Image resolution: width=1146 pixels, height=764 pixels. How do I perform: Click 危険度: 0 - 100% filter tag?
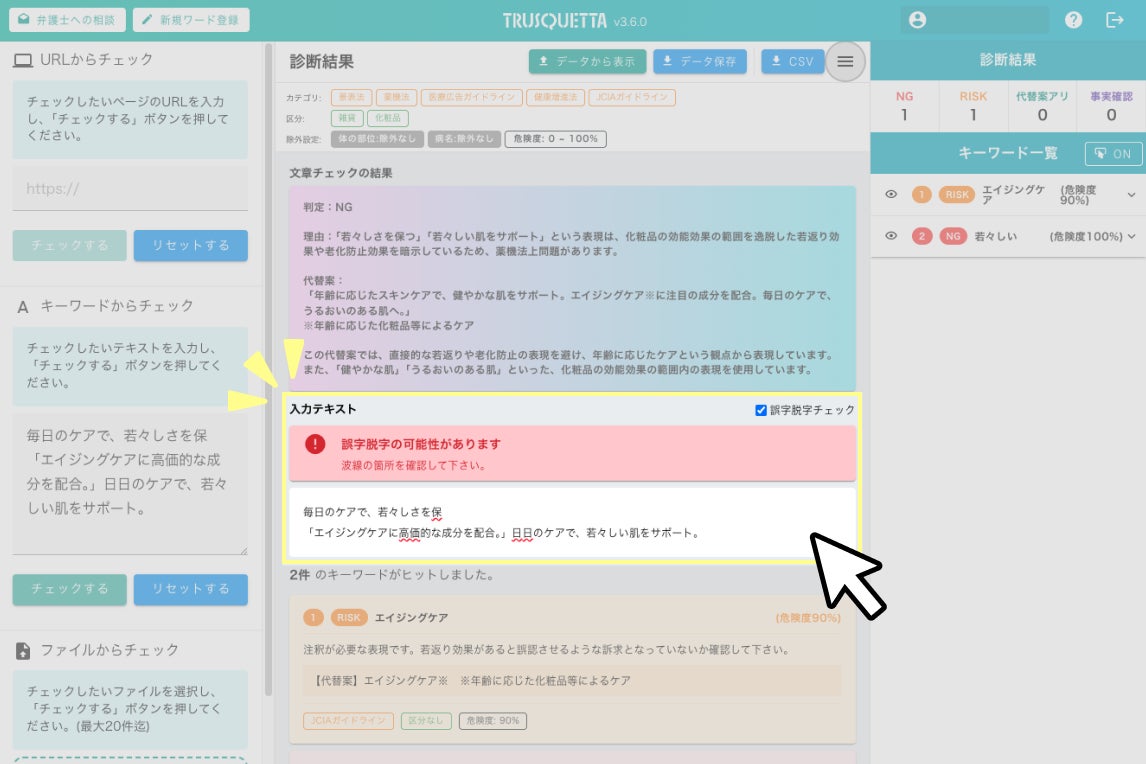click(x=555, y=139)
